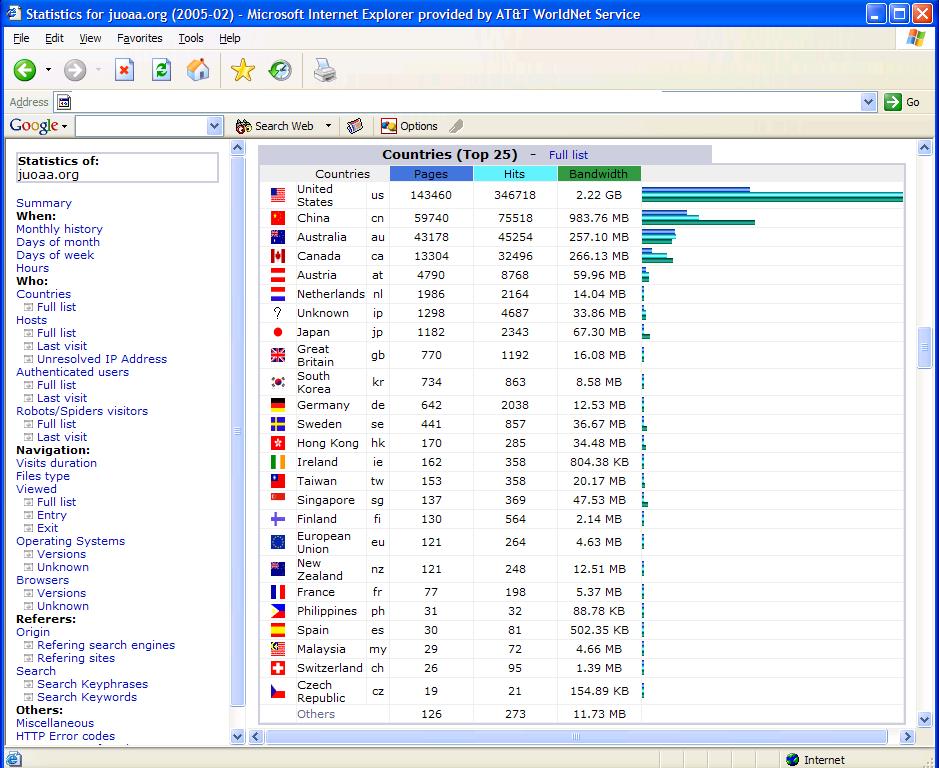The height and width of the screenshot is (768, 939).
Task: Open the Days of week link
Action: tap(55, 255)
